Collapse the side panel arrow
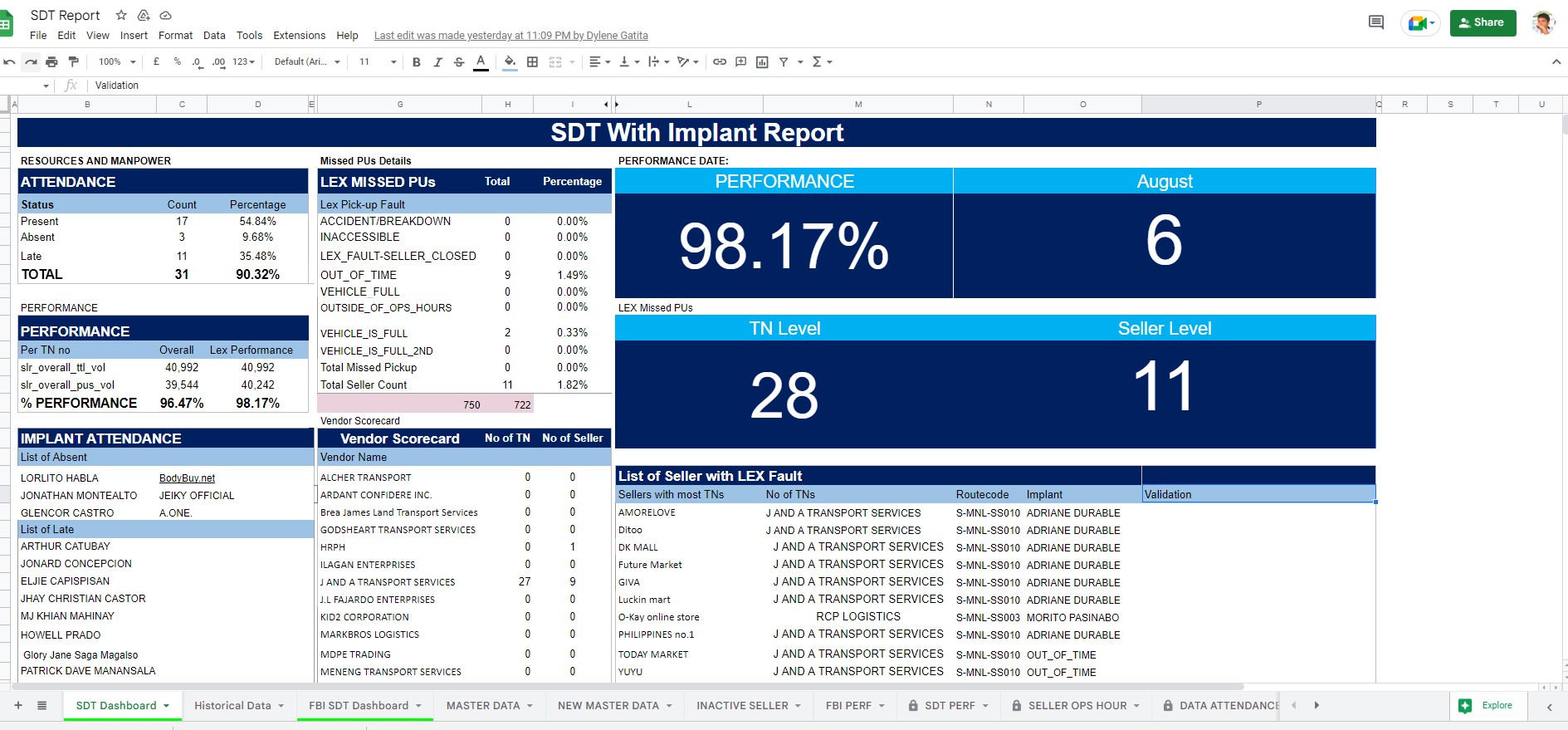The image size is (1568, 730). pyautogui.click(x=1549, y=707)
